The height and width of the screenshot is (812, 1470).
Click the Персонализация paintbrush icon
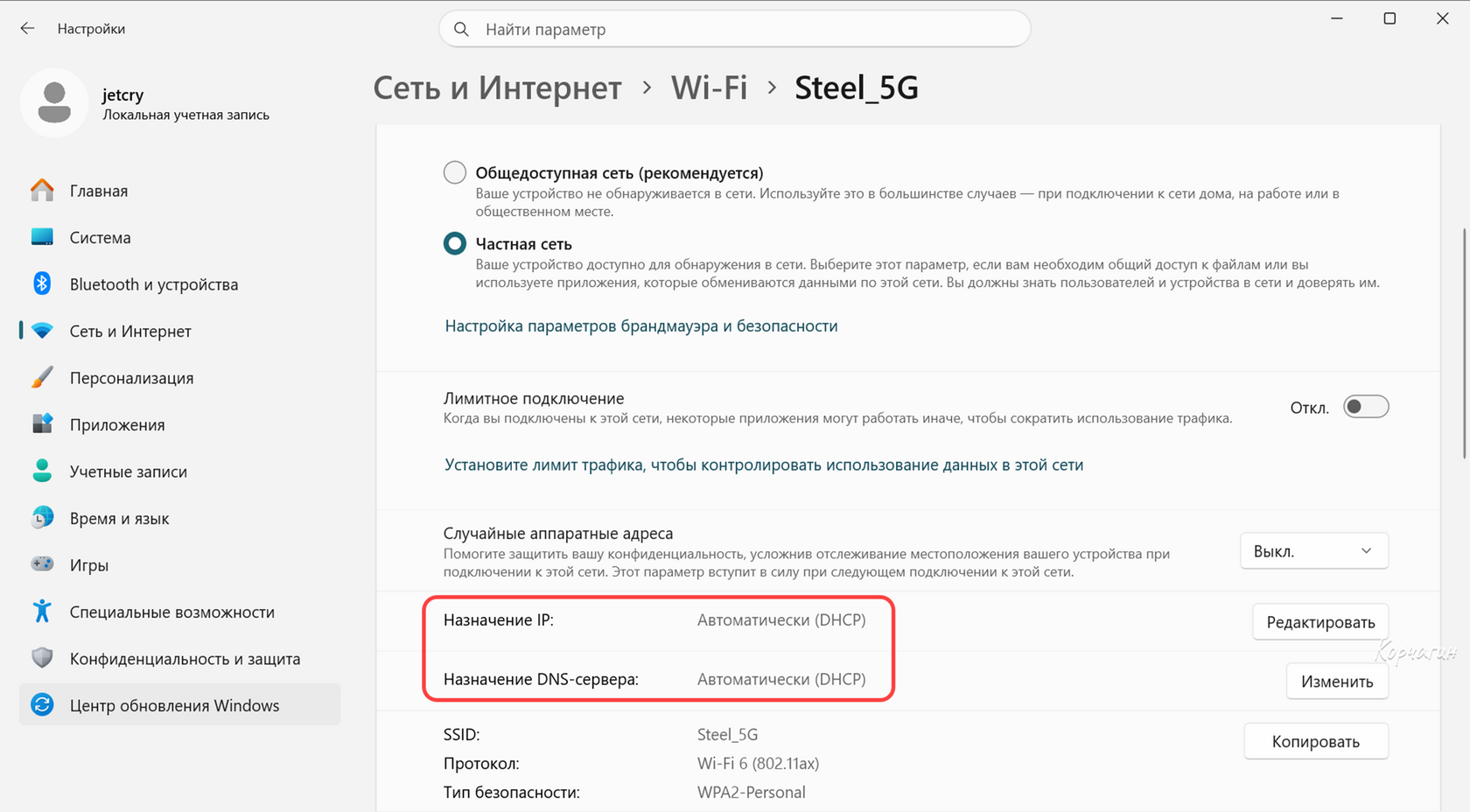click(x=42, y=377)
